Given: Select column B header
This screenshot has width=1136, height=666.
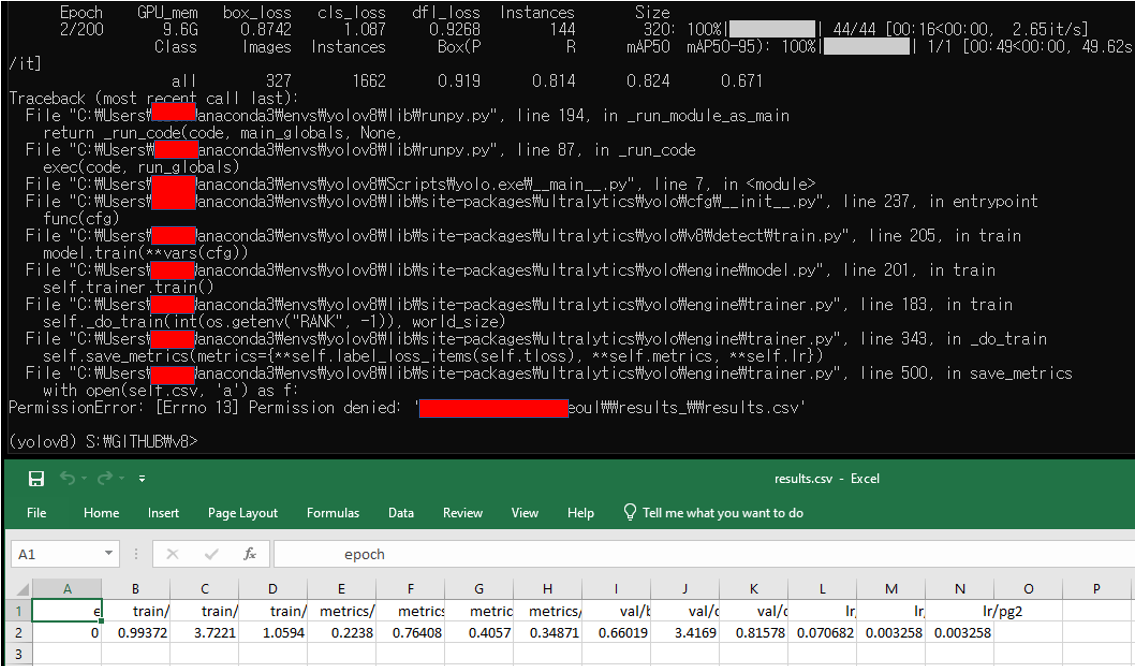Looking at the screenshot, I should [135, 588].
